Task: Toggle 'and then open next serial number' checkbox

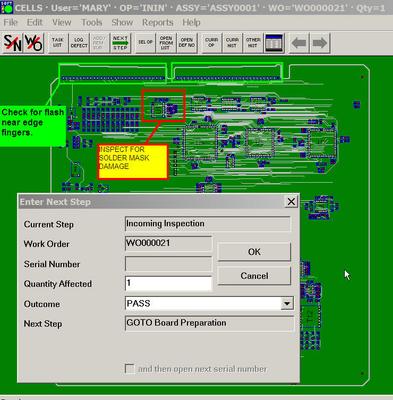Action: click(129, 369)
